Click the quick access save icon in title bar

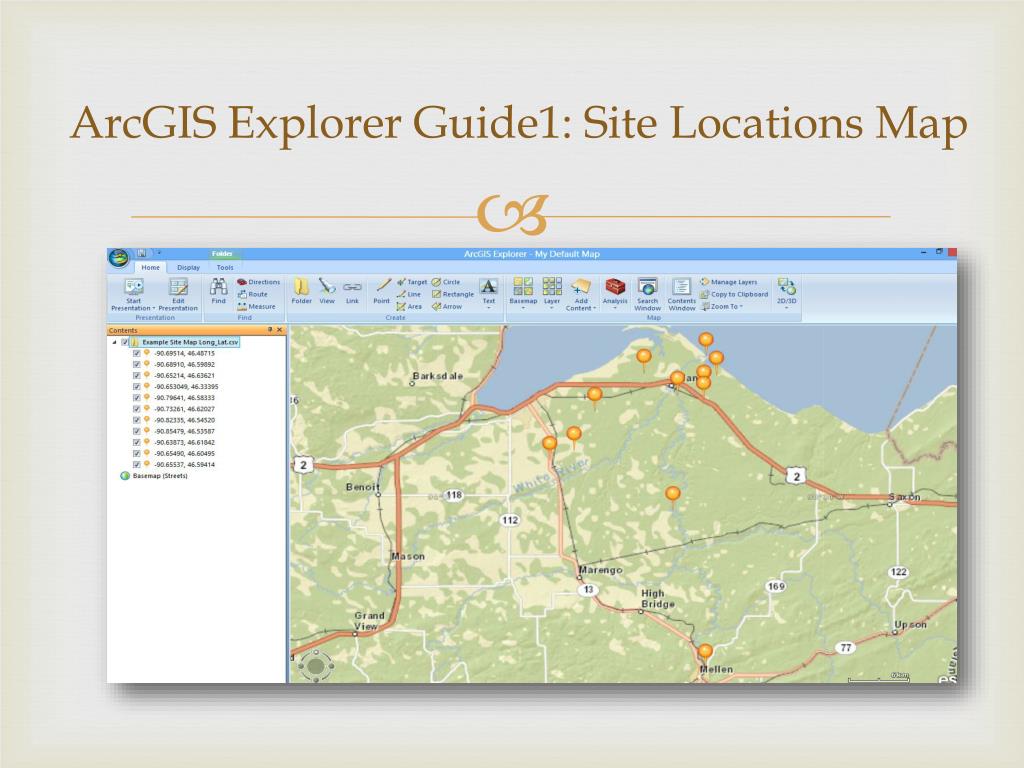141,253
